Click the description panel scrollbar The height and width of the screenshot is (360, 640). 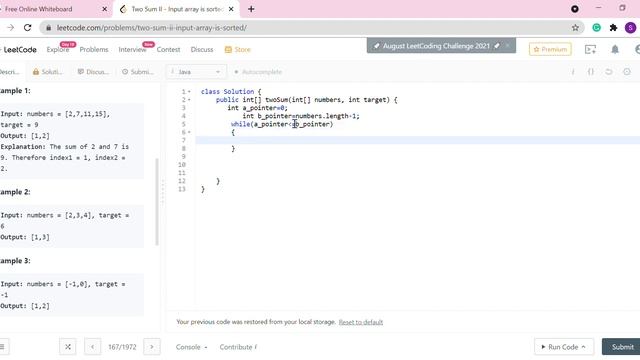click(x=157, y=202)
